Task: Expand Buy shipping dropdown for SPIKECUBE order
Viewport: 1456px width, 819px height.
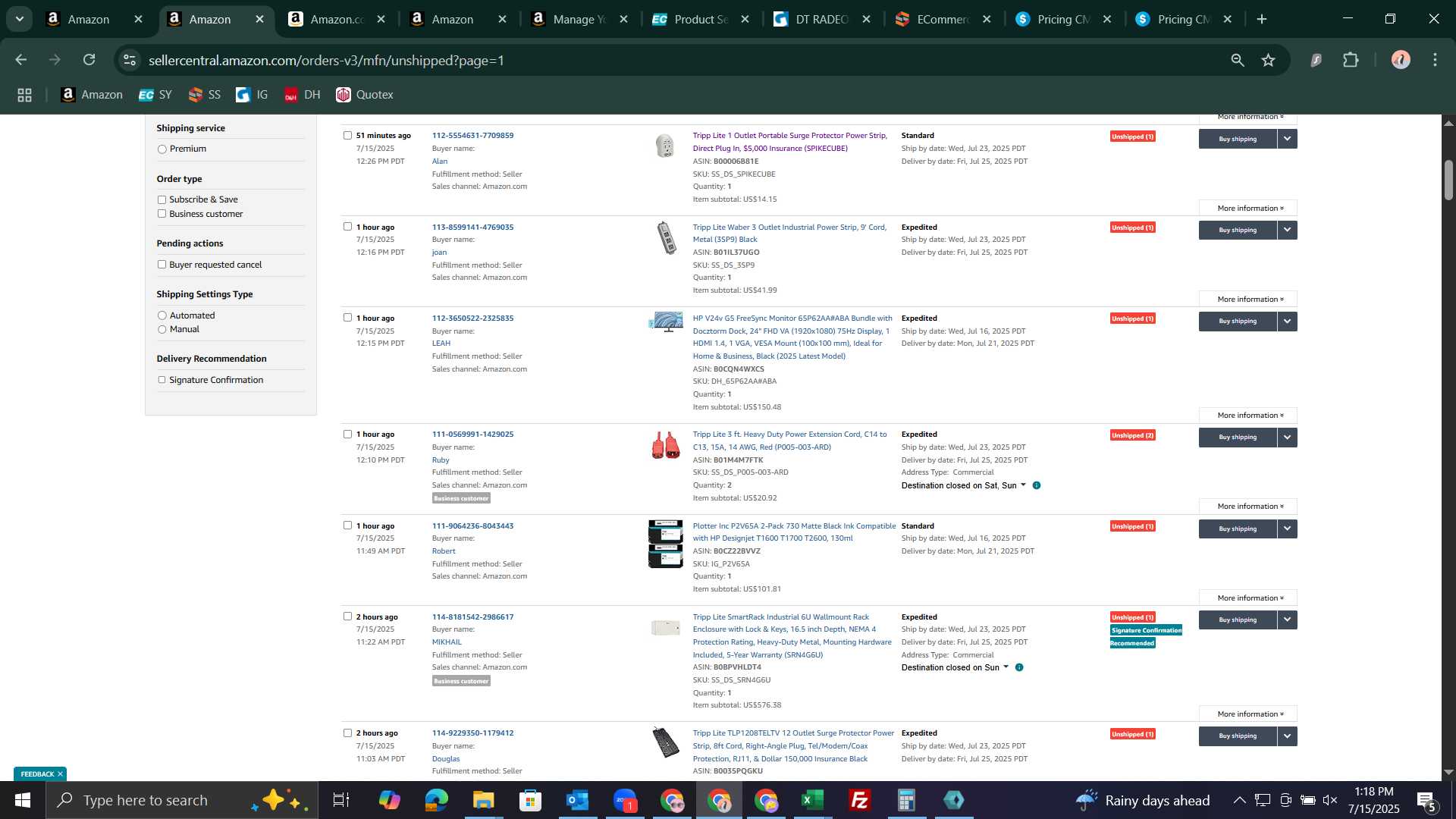Action: (1288, 139)
